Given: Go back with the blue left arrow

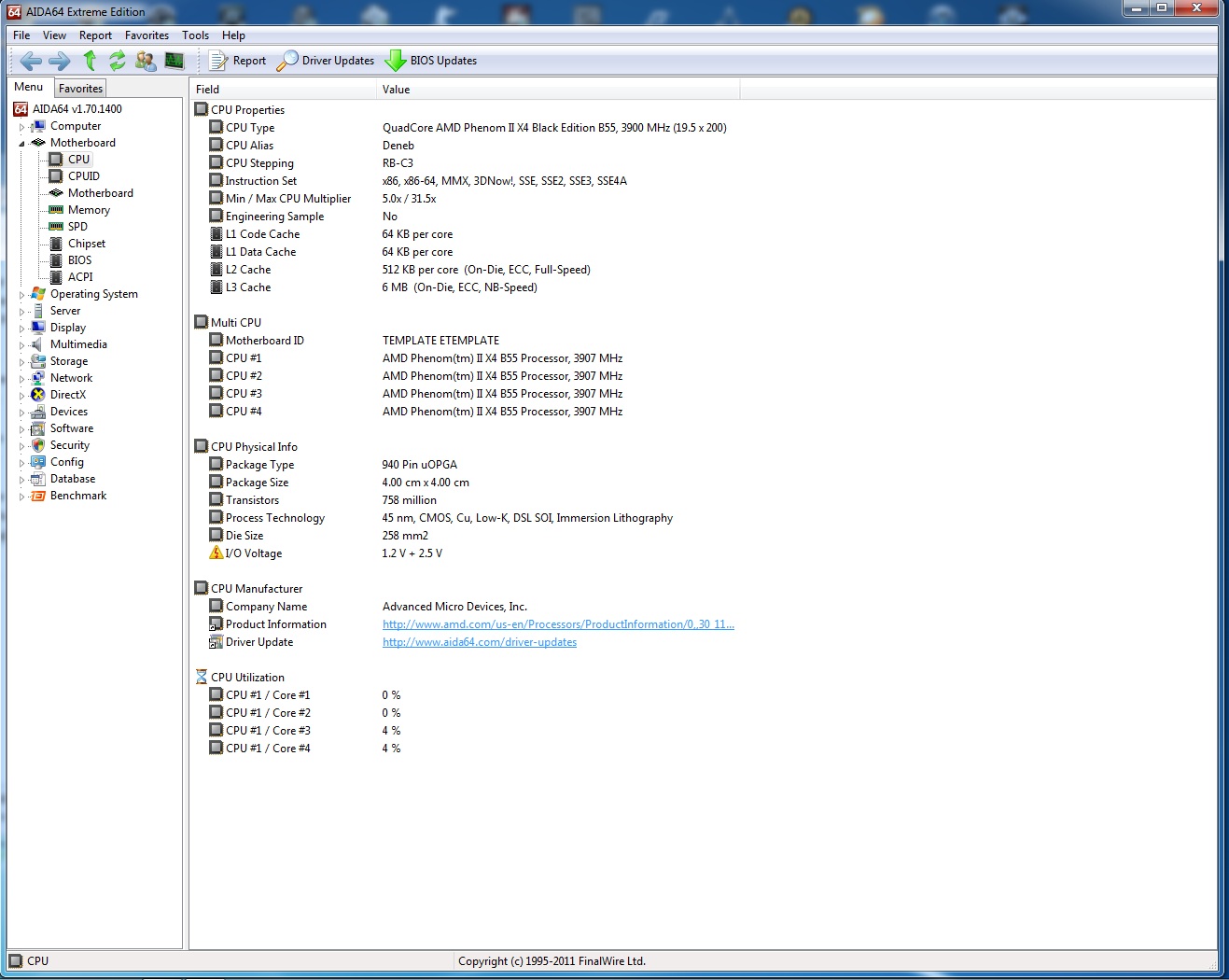Looking at the screenshot, I should (x=31, y=61).
